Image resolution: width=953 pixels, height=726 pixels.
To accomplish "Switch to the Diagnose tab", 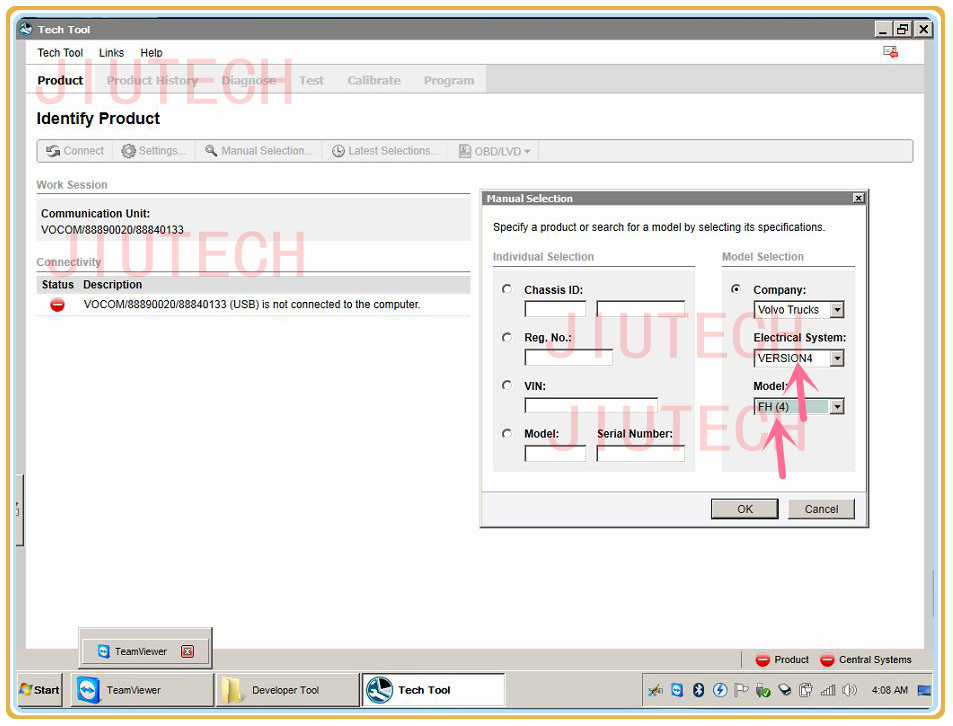I will coord(249,81).
